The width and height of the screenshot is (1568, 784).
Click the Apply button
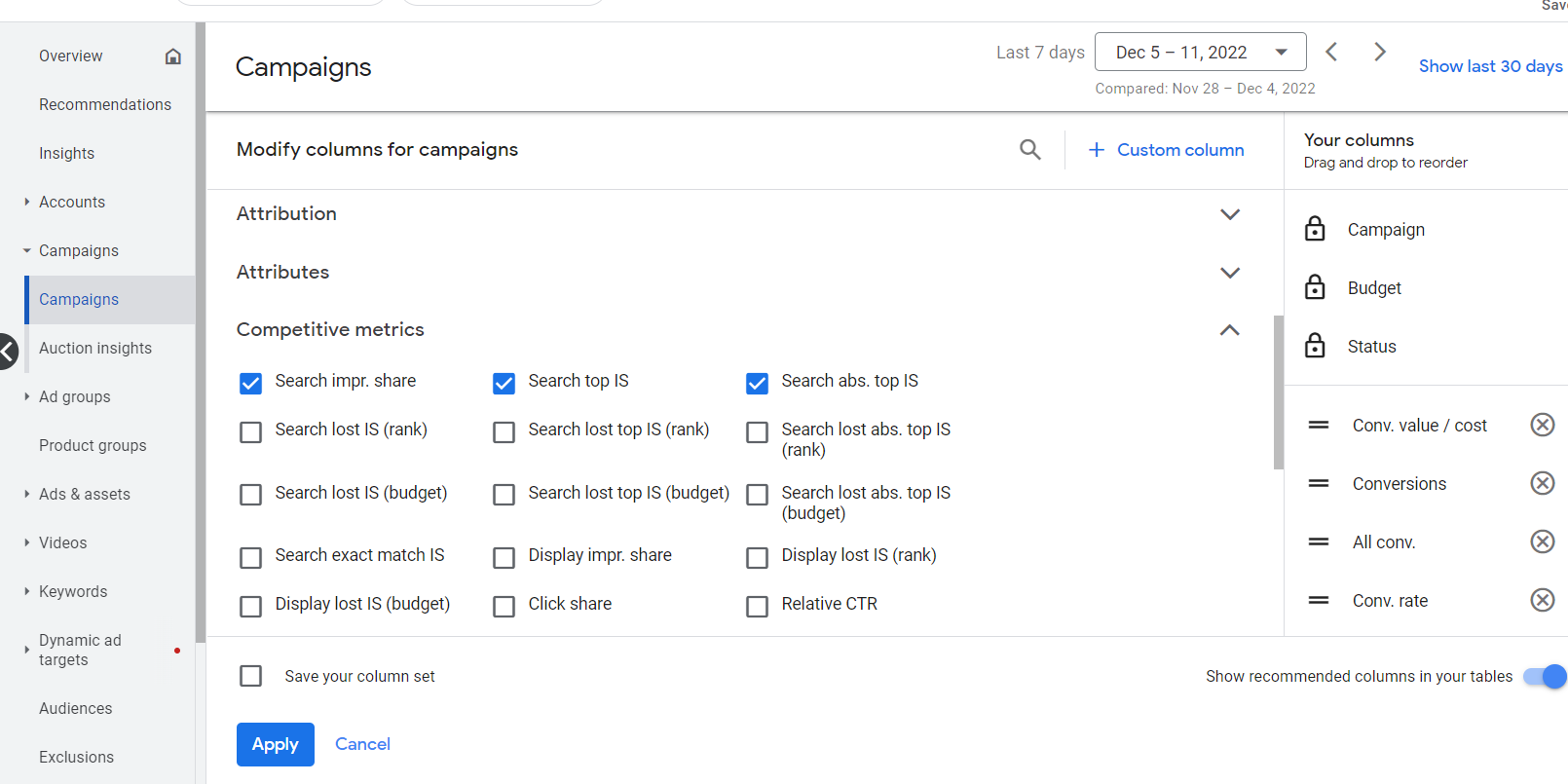(276, 744)
